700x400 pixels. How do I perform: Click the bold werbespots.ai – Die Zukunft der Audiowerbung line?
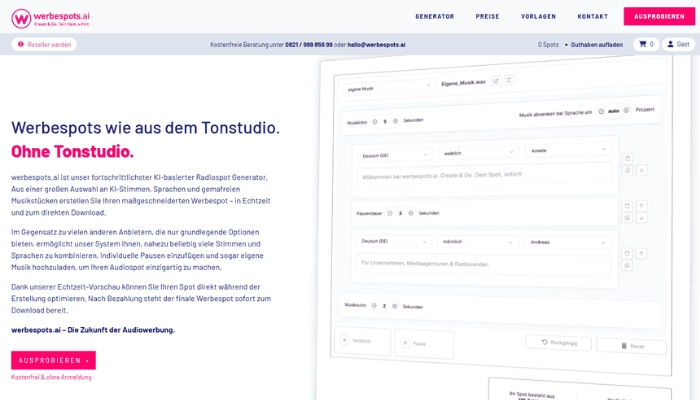pos(93,330)
